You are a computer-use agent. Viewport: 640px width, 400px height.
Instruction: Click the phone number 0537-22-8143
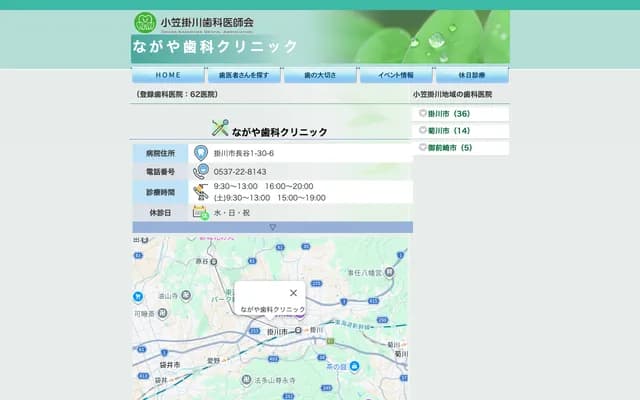[240, 172]
